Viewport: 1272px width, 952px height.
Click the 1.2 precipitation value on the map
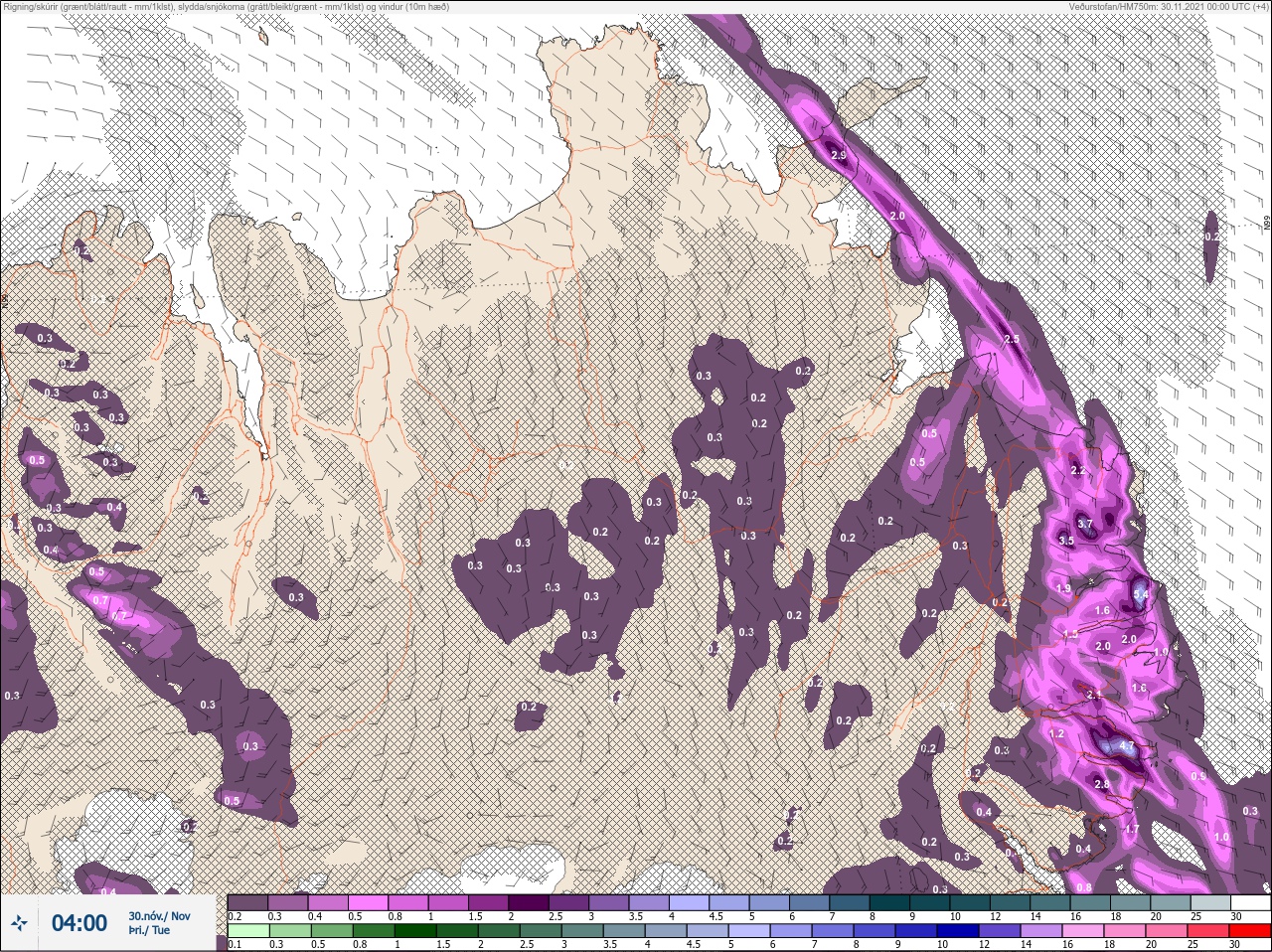(1056, 733)
